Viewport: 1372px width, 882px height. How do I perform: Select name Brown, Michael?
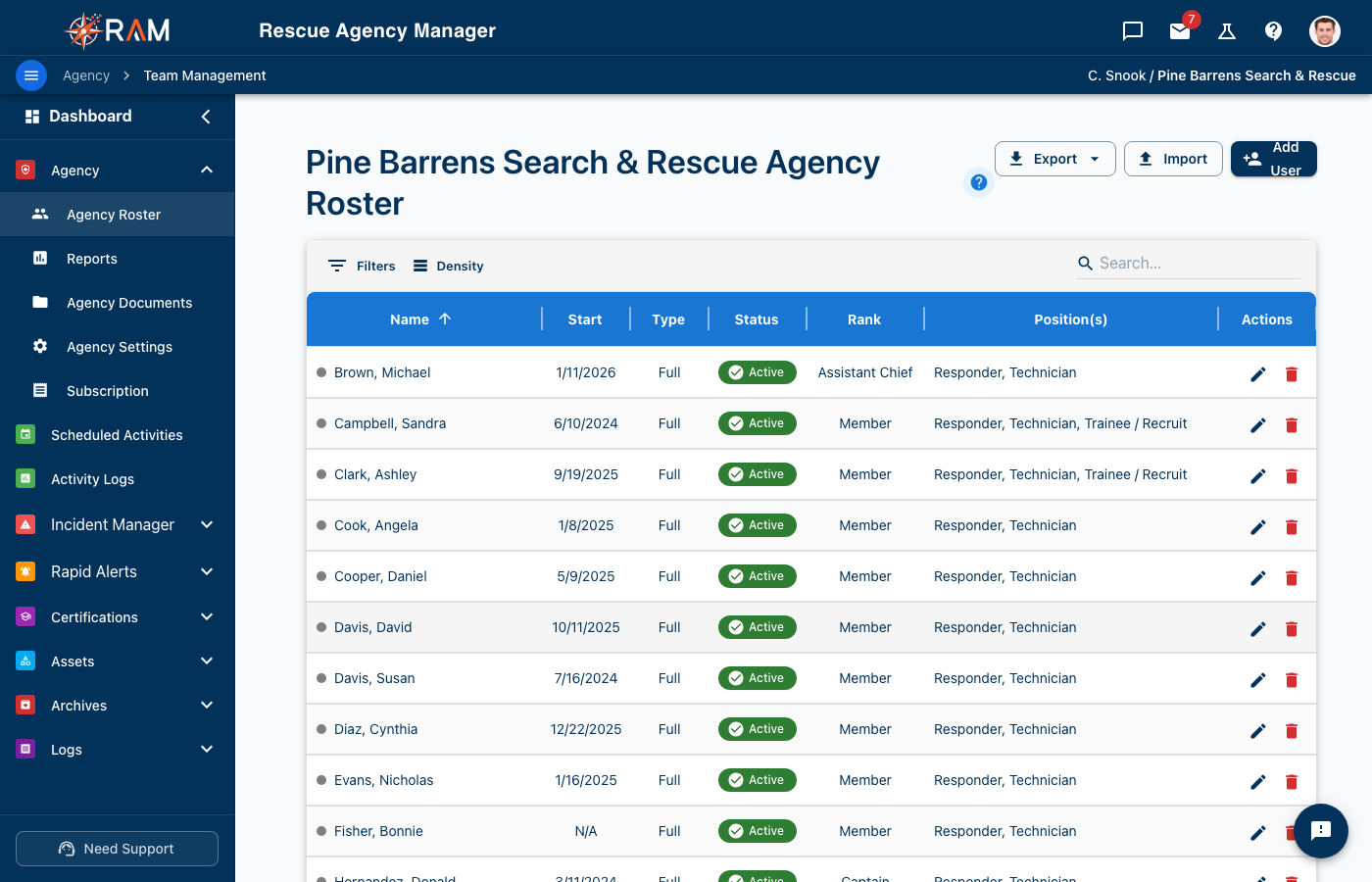[382, 372]
